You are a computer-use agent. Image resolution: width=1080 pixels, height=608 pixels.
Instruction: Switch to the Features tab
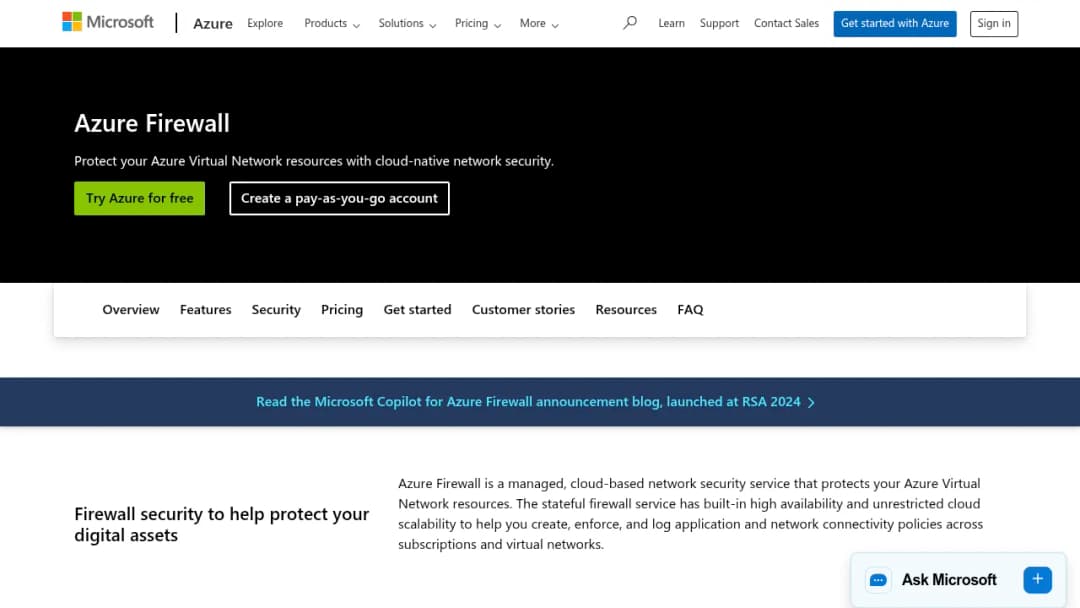(x=205, y=310)
